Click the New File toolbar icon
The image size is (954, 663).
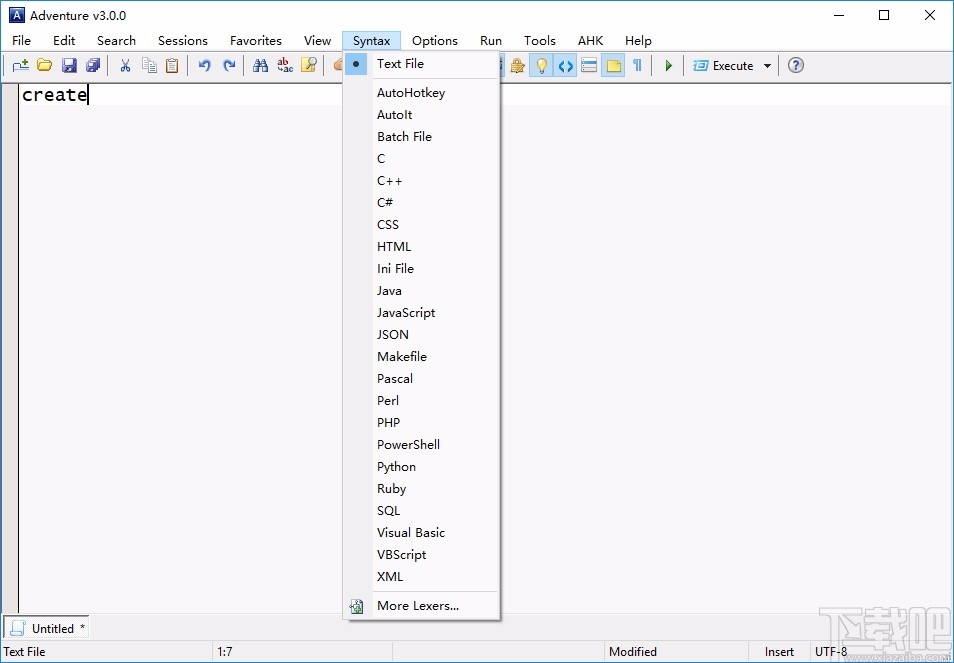coord(21,65)
